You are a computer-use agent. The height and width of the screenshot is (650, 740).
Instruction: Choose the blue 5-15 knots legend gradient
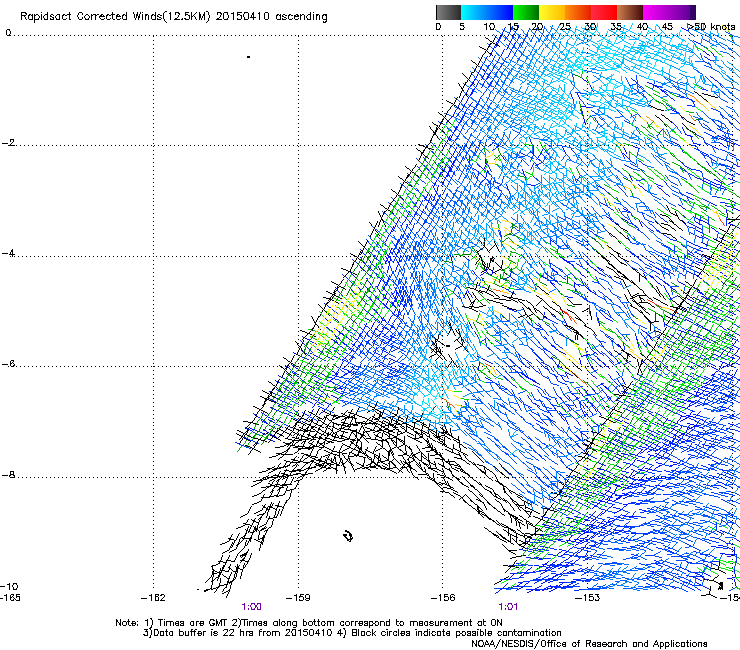pos(487,12)
